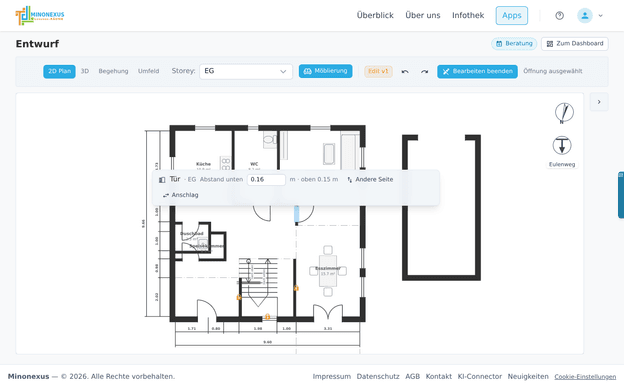Open the Infothek menu
The height and width of the screenshot is (390, 624).
[x=468, y=16]
